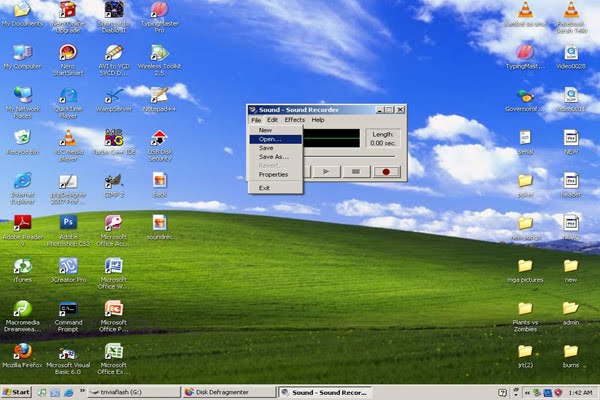Select the JCreator Pro shortcut
Screen dimensions: 600x400
tap(68, 270)
